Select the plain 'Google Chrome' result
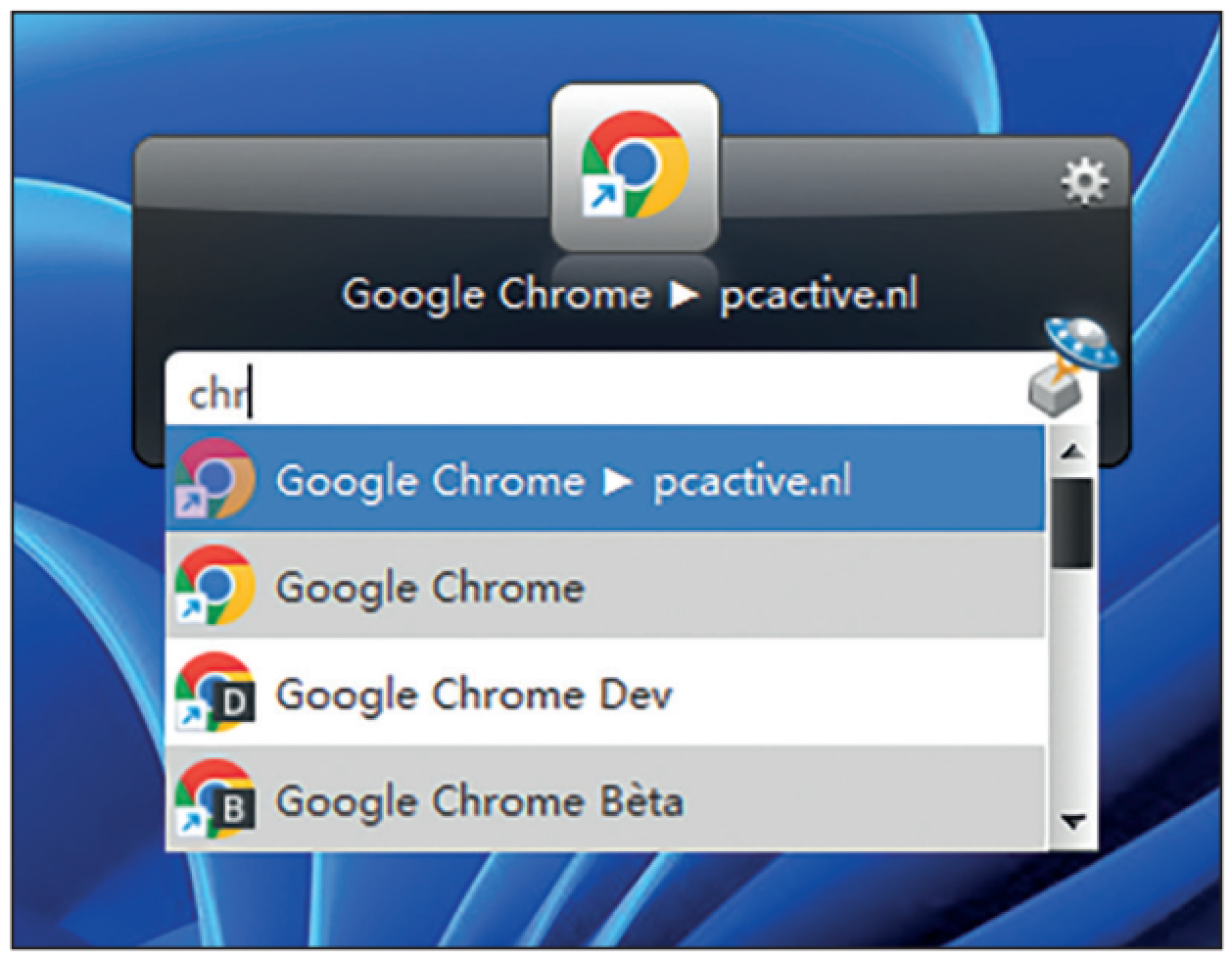Viewport: 1232px width, 960px height. 604,586
